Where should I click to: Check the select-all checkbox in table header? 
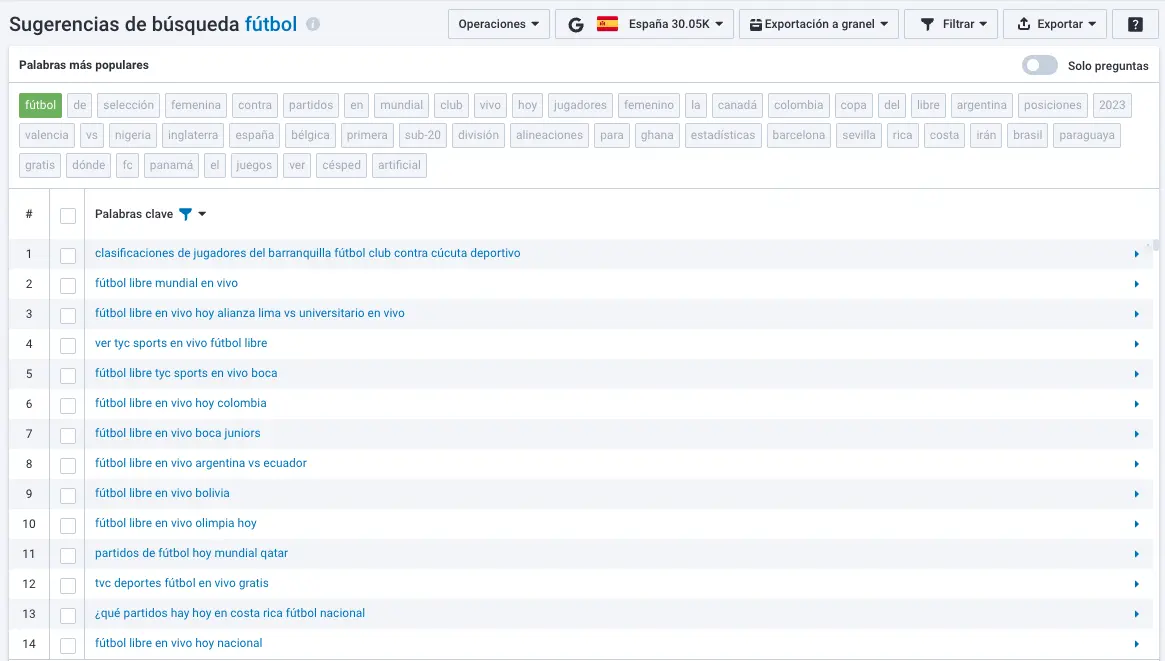click(68, 215)
